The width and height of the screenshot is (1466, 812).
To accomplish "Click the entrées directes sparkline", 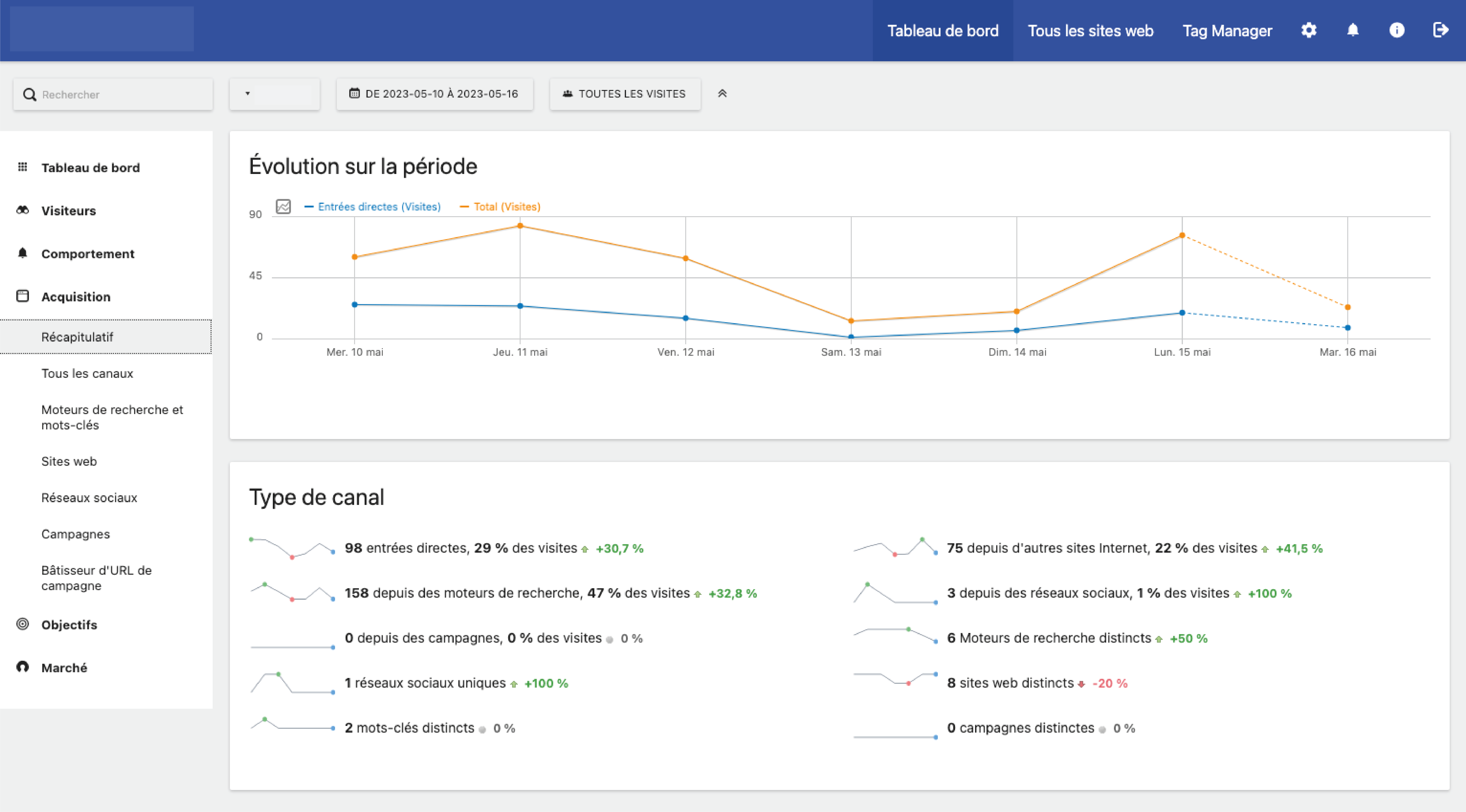I will 292,548.
